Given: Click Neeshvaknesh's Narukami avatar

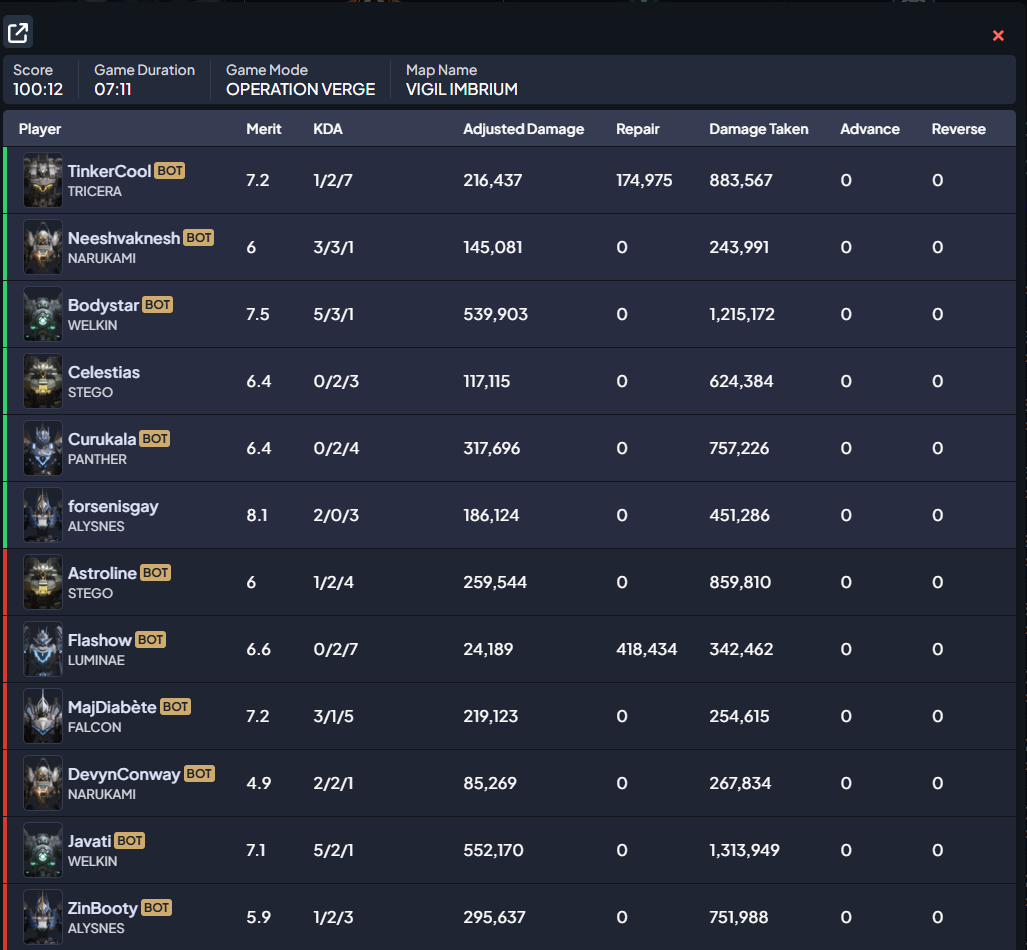Looking at the screenshot, I should pos(43,247).
